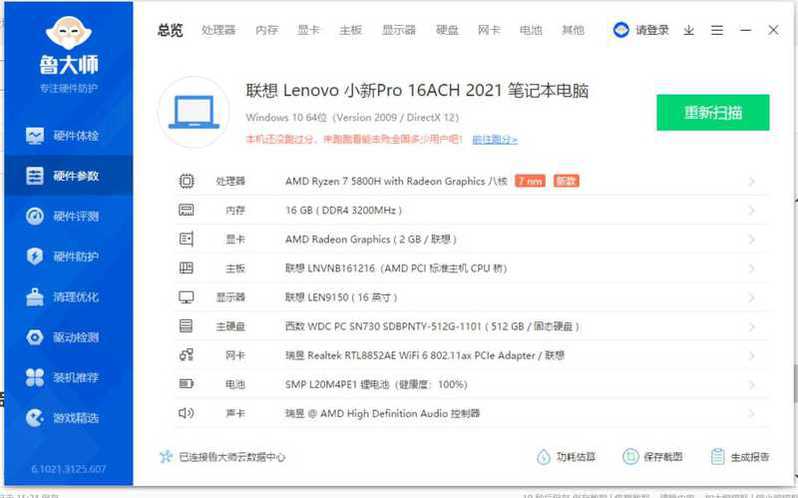Click the laptop computer icon
This screenshot has height=498, width=798.
click(194, 112)
